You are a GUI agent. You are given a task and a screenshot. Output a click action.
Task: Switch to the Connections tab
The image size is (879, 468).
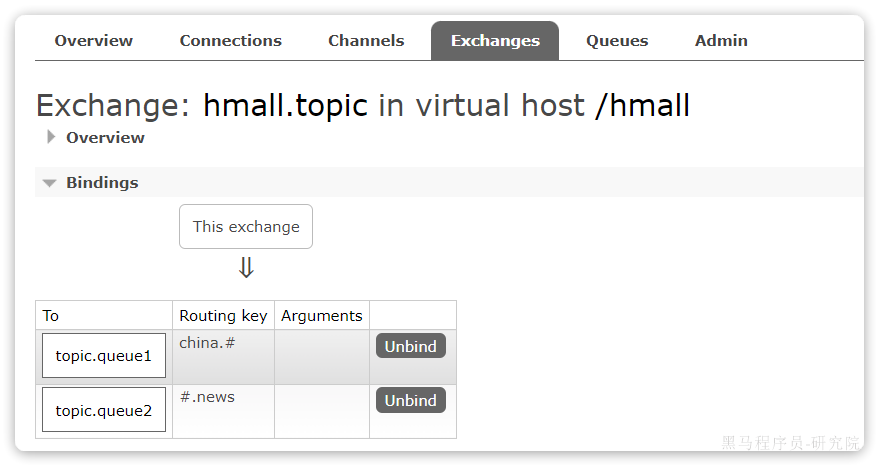pos(230,41)
